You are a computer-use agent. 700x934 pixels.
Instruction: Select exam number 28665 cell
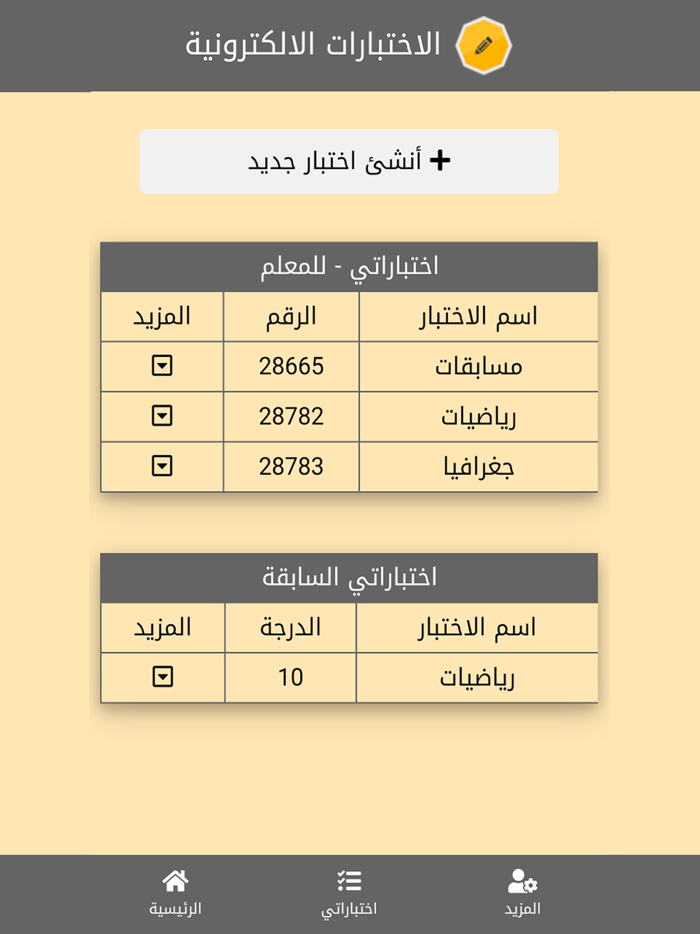coord(291,366)
